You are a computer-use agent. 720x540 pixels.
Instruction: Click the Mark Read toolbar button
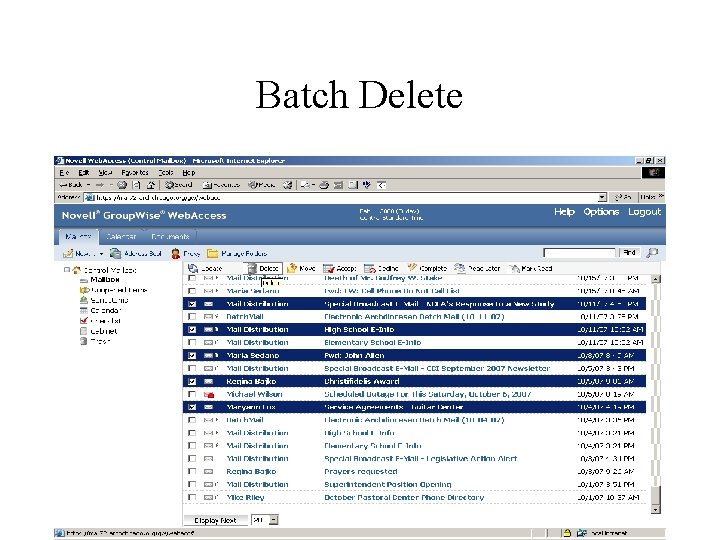coord(530,268)
